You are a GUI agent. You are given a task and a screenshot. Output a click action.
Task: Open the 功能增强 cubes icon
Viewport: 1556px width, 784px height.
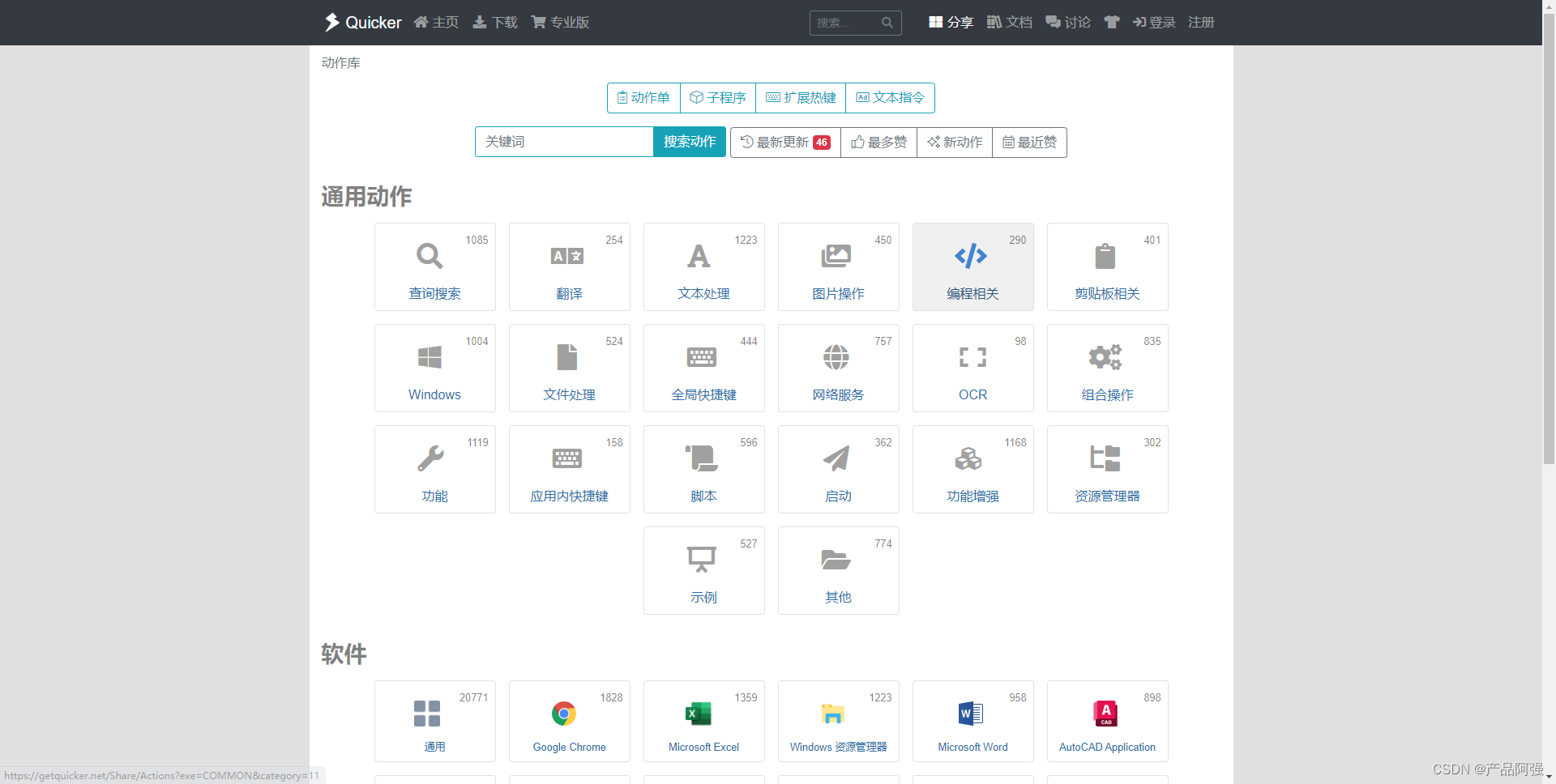[x=968, y=458]
